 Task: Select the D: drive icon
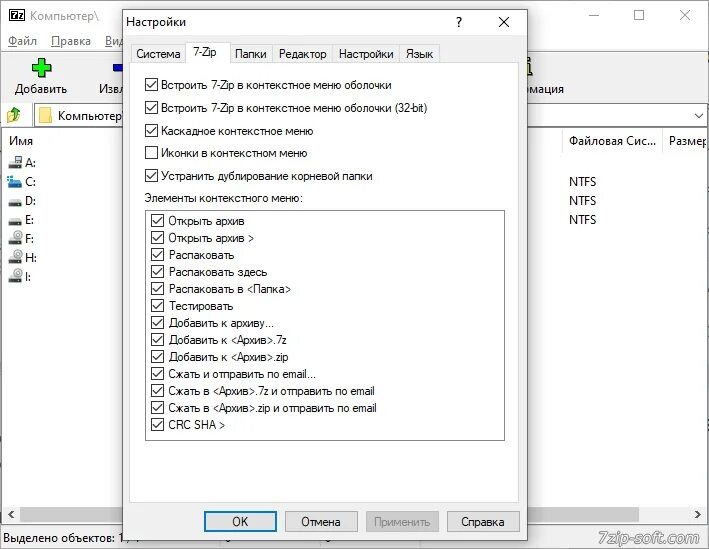click(x=15, y=201)
